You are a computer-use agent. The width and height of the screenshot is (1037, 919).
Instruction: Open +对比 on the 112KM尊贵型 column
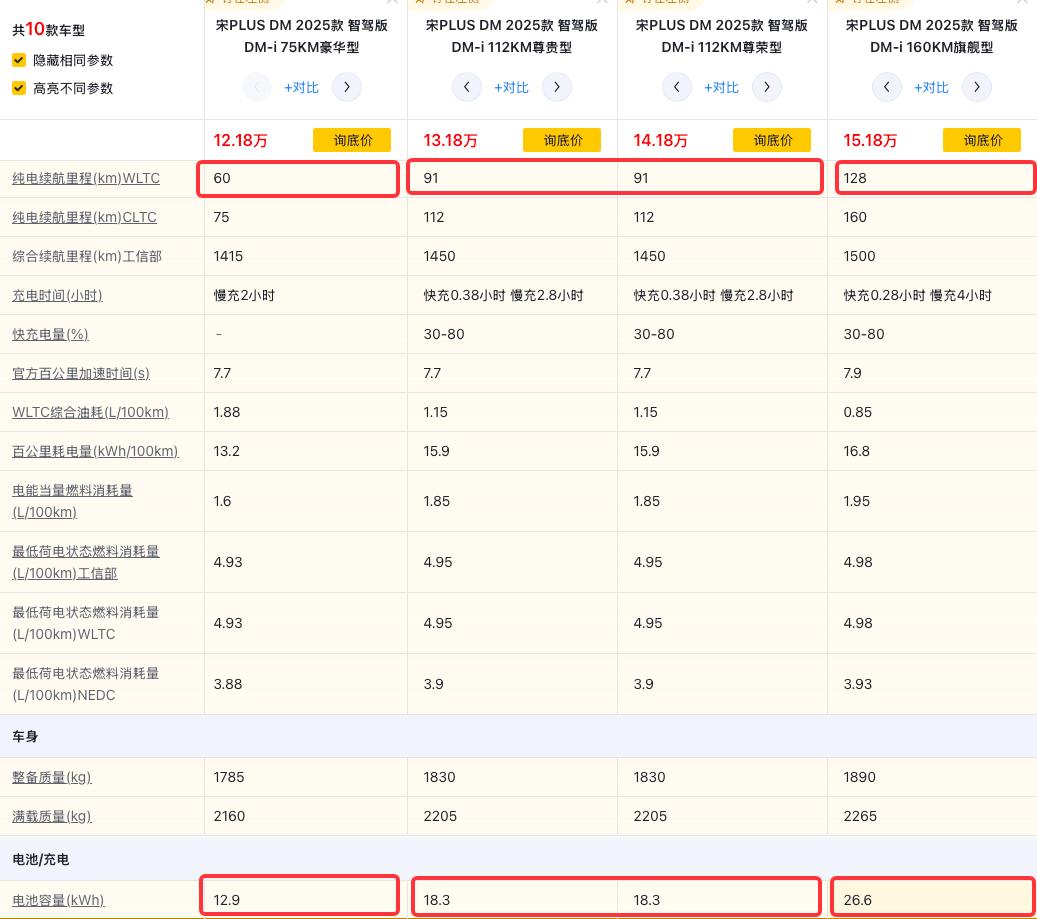tap(511, 87)
